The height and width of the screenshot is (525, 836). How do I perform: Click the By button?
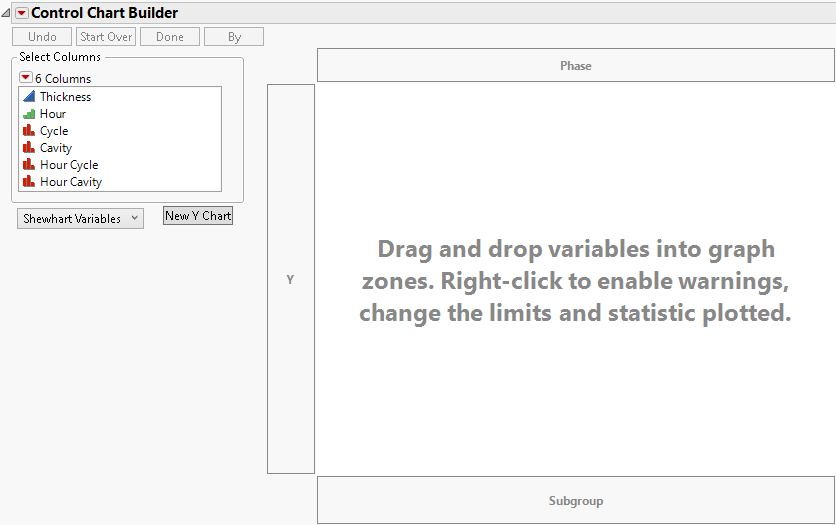click(x=234, y=37)
